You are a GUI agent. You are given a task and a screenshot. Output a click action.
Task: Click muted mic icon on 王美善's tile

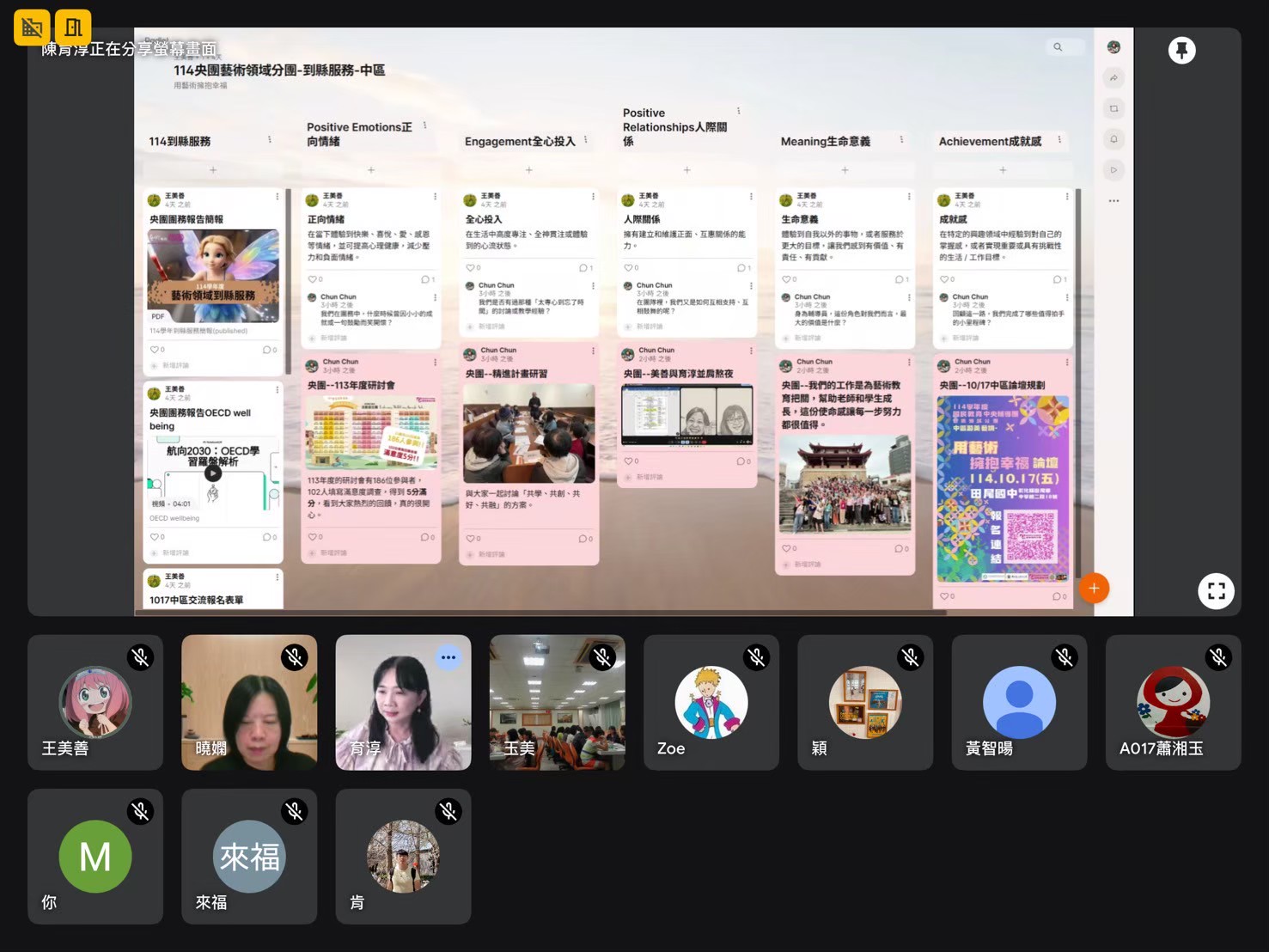click(x=141, y=657)
